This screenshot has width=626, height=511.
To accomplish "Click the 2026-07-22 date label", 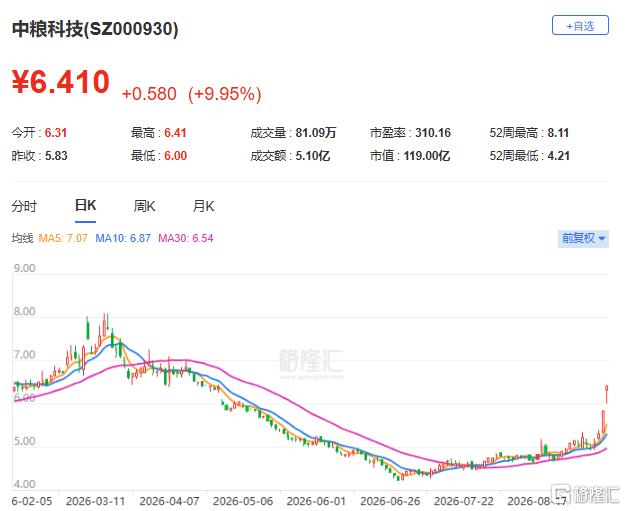I will 464,501.
